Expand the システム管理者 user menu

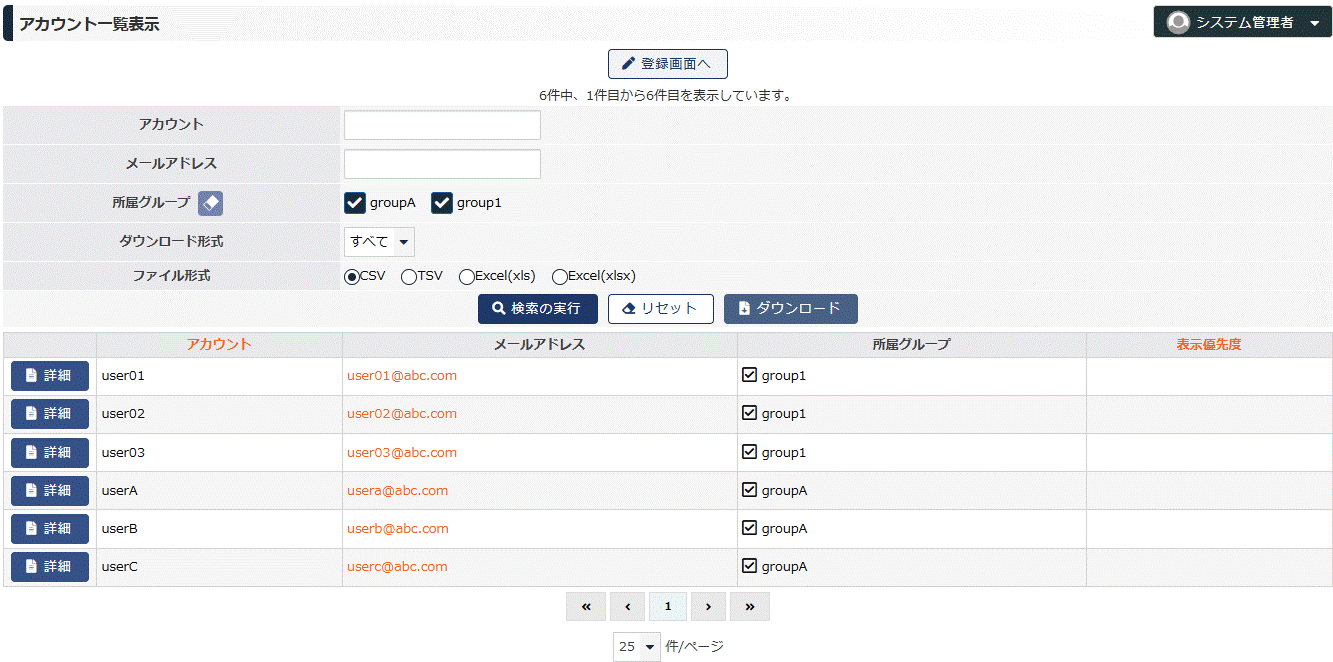[x=1313, y=23]
